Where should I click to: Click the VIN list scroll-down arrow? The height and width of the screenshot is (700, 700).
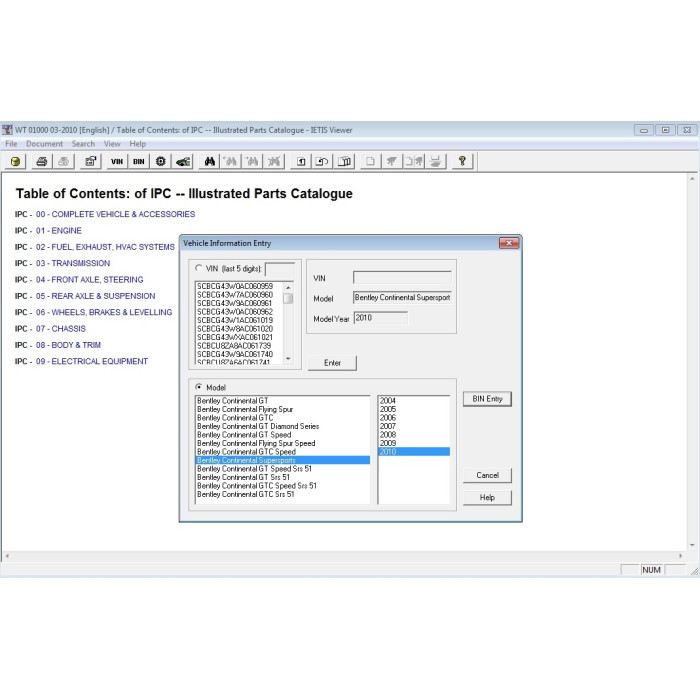tap(288, 359)
